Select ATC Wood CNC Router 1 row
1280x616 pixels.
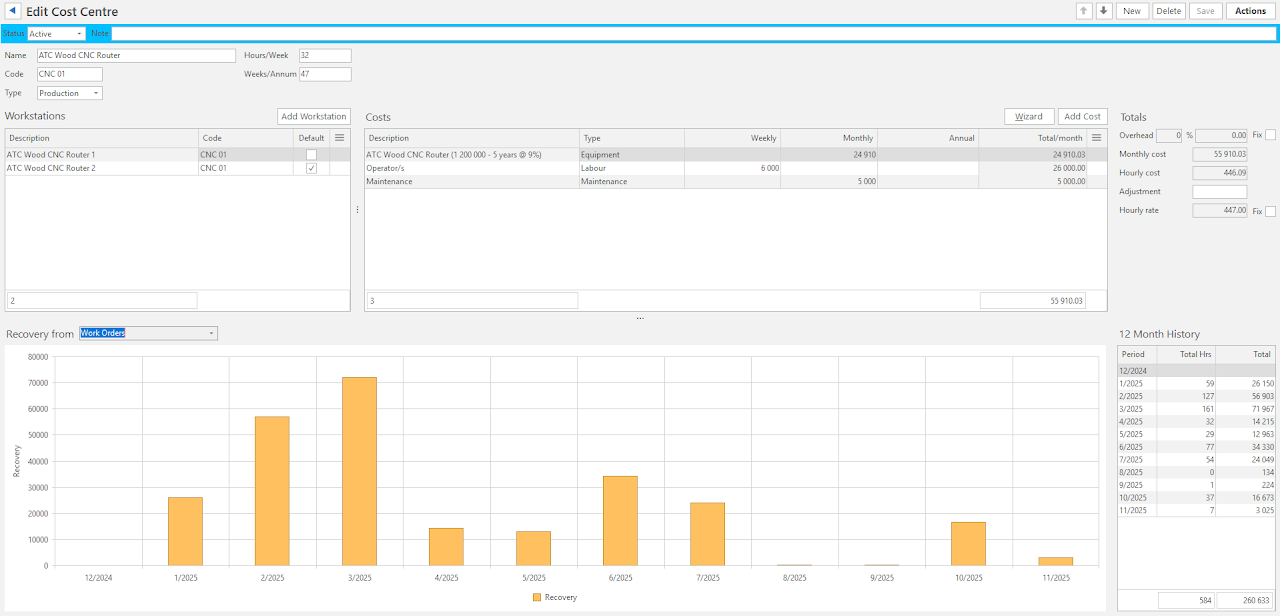[x=178, y=155]
